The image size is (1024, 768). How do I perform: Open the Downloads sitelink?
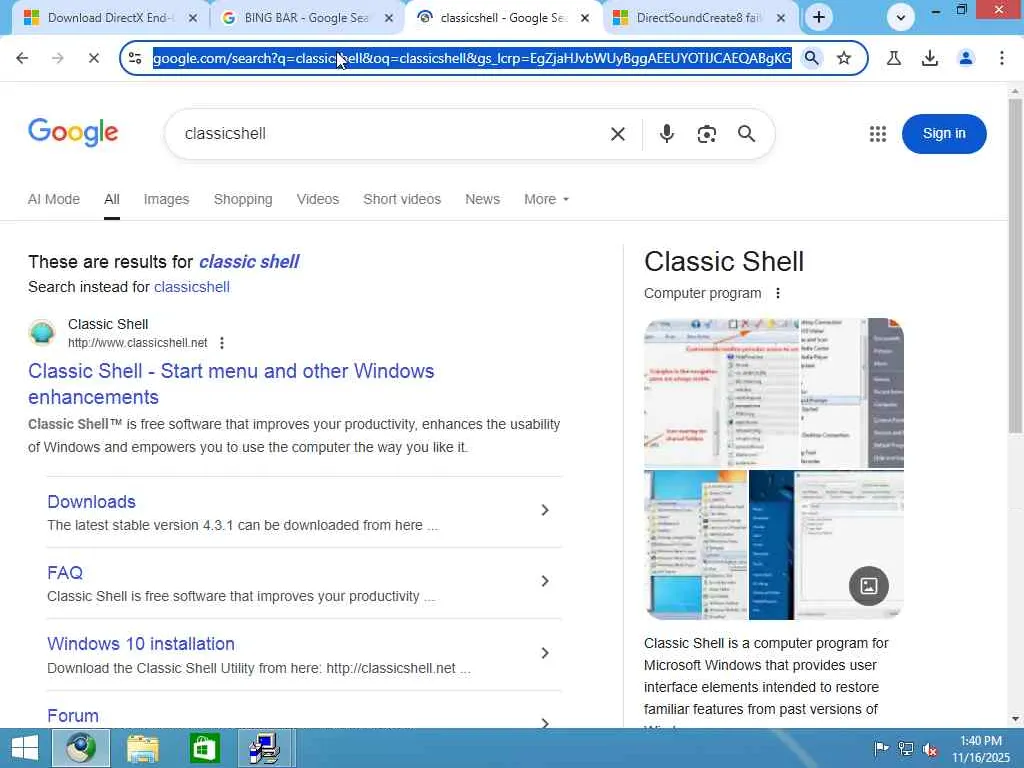(x=91, y=502)
